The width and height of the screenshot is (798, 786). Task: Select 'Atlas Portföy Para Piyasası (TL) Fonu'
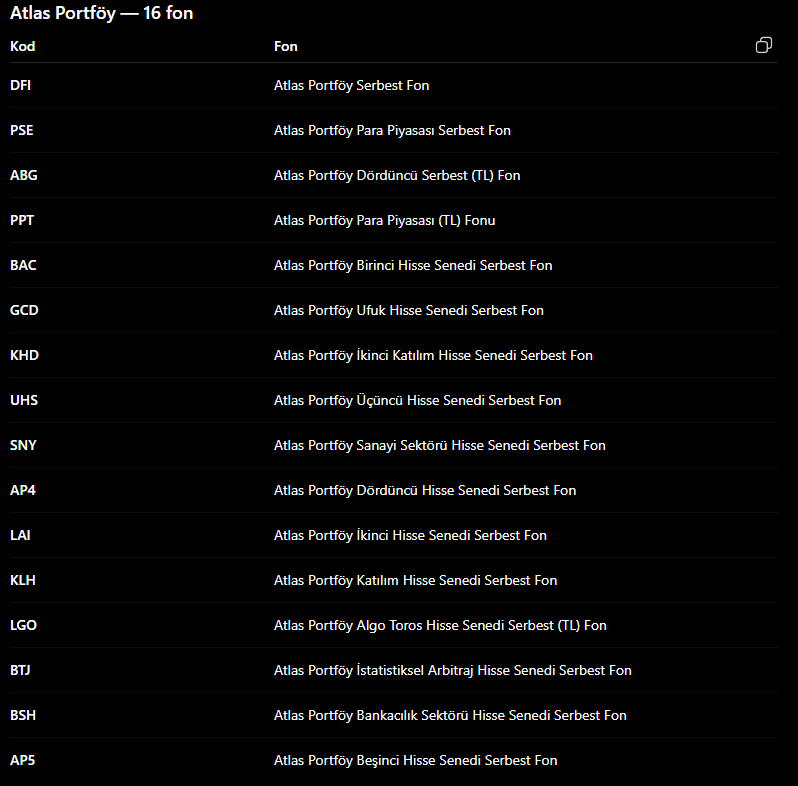pos(385,220)
